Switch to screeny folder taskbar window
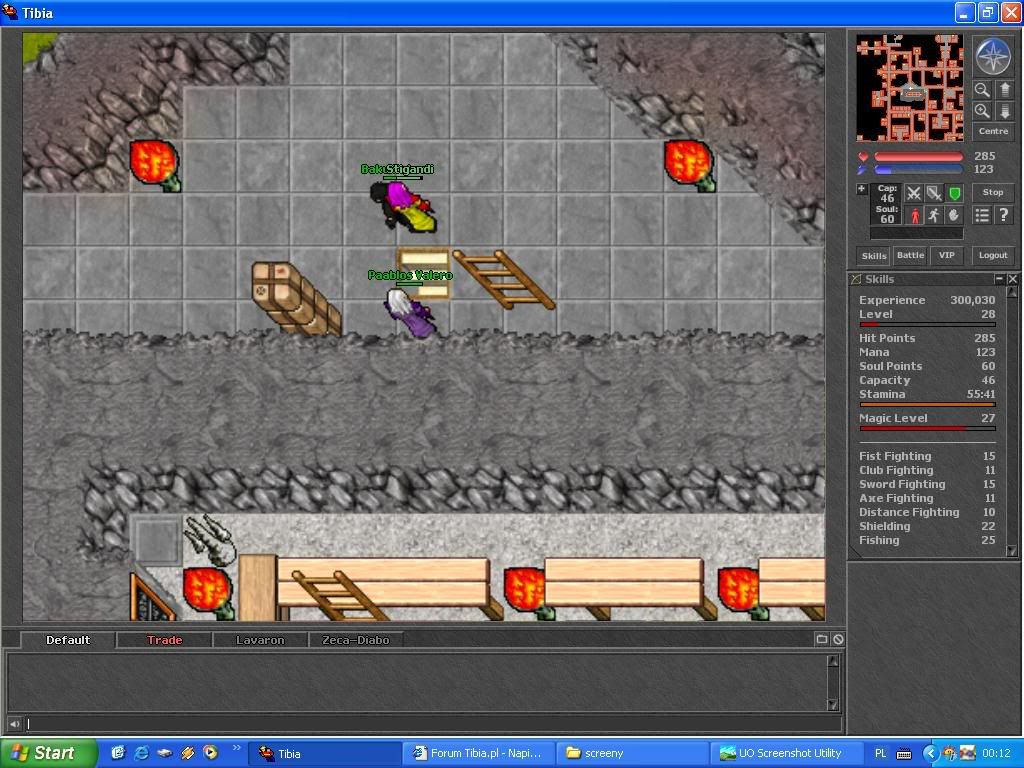1024x768 pixels. 632,753
